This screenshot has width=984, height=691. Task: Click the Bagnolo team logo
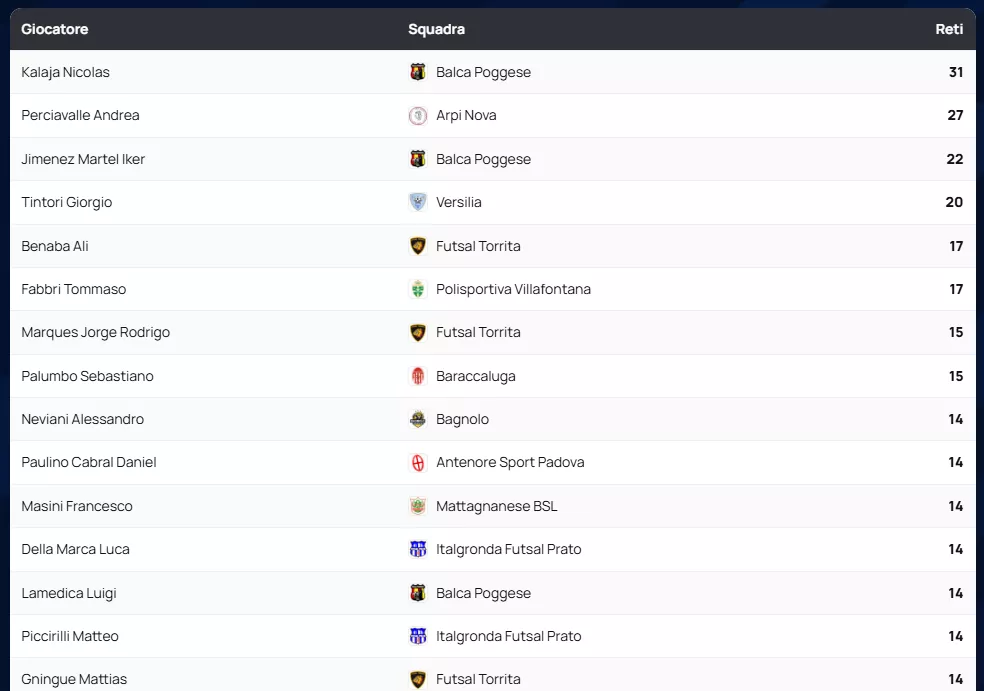(418, 419)
